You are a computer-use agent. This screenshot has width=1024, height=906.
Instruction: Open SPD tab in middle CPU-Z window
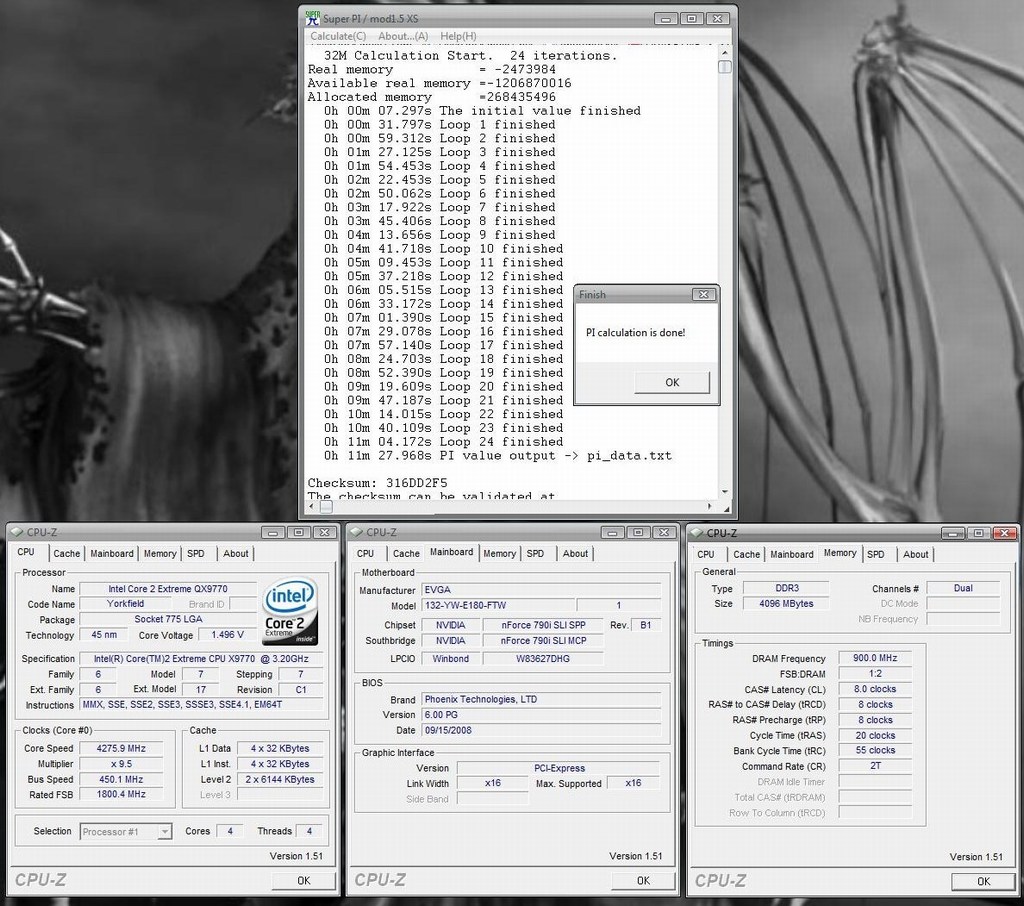[x=536, y=553]
